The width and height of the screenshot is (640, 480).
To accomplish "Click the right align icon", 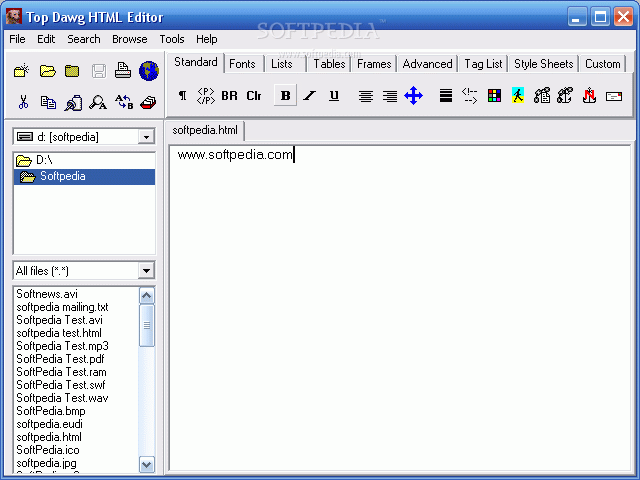I will [x=390, y=96].
